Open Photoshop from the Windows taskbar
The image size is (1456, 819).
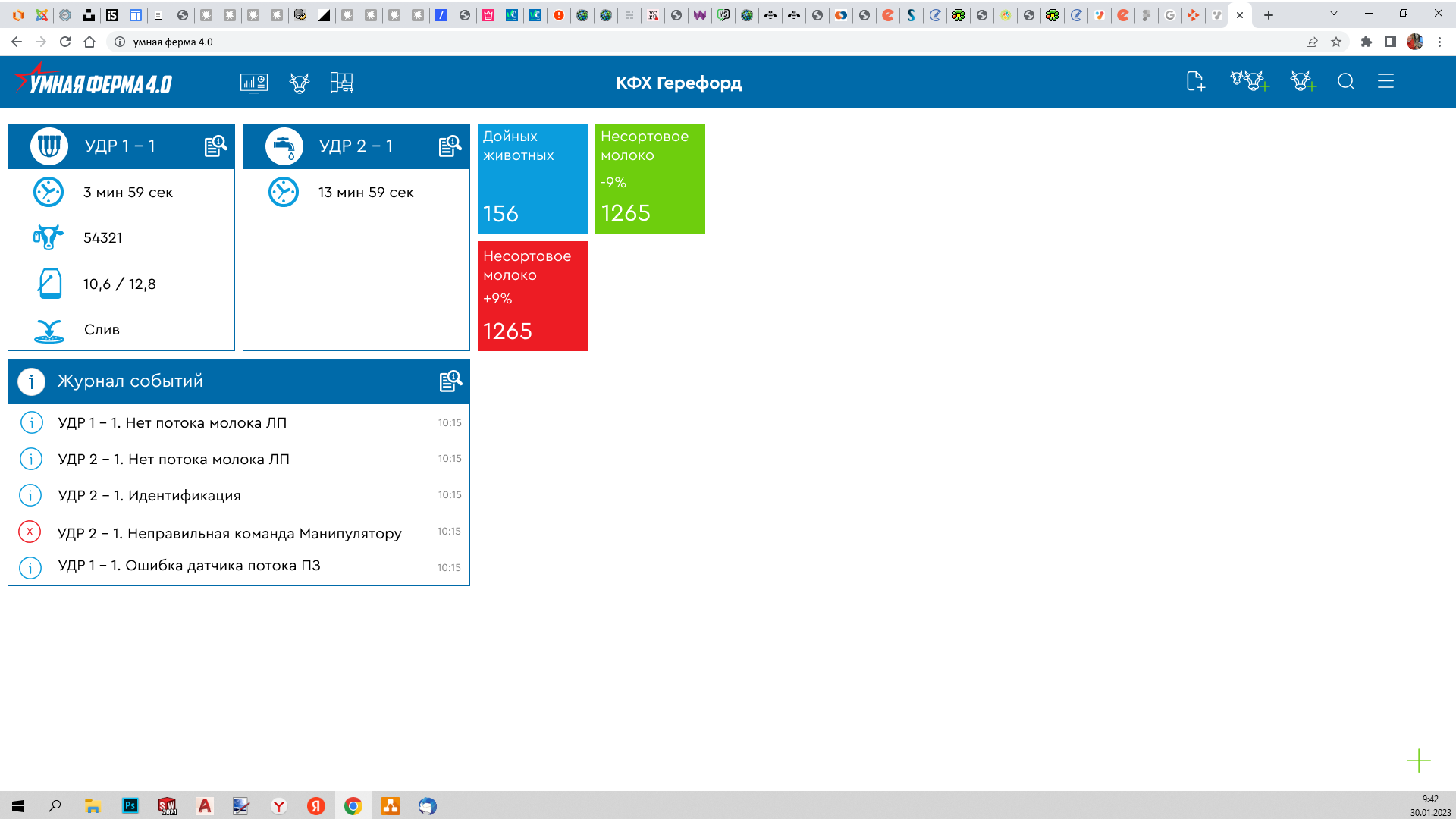click(x=130, y=805)
